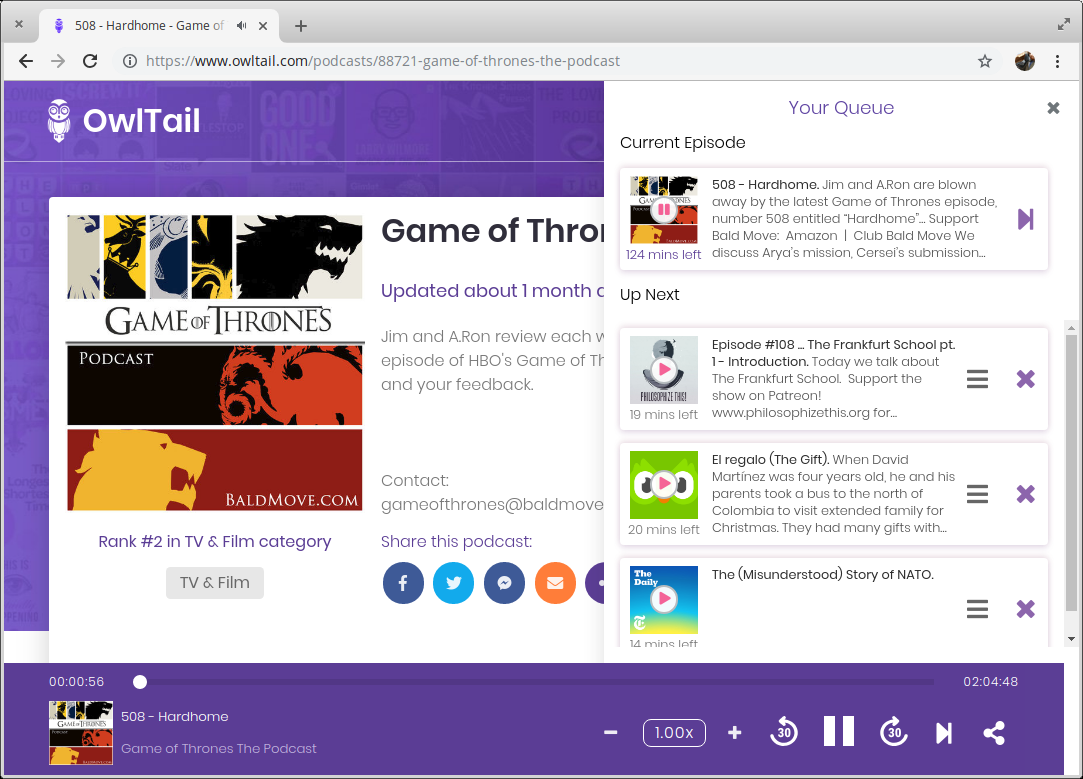Click the playback progress slider handle
Screen dimensions: 1083x779
[x=140, y=682]
